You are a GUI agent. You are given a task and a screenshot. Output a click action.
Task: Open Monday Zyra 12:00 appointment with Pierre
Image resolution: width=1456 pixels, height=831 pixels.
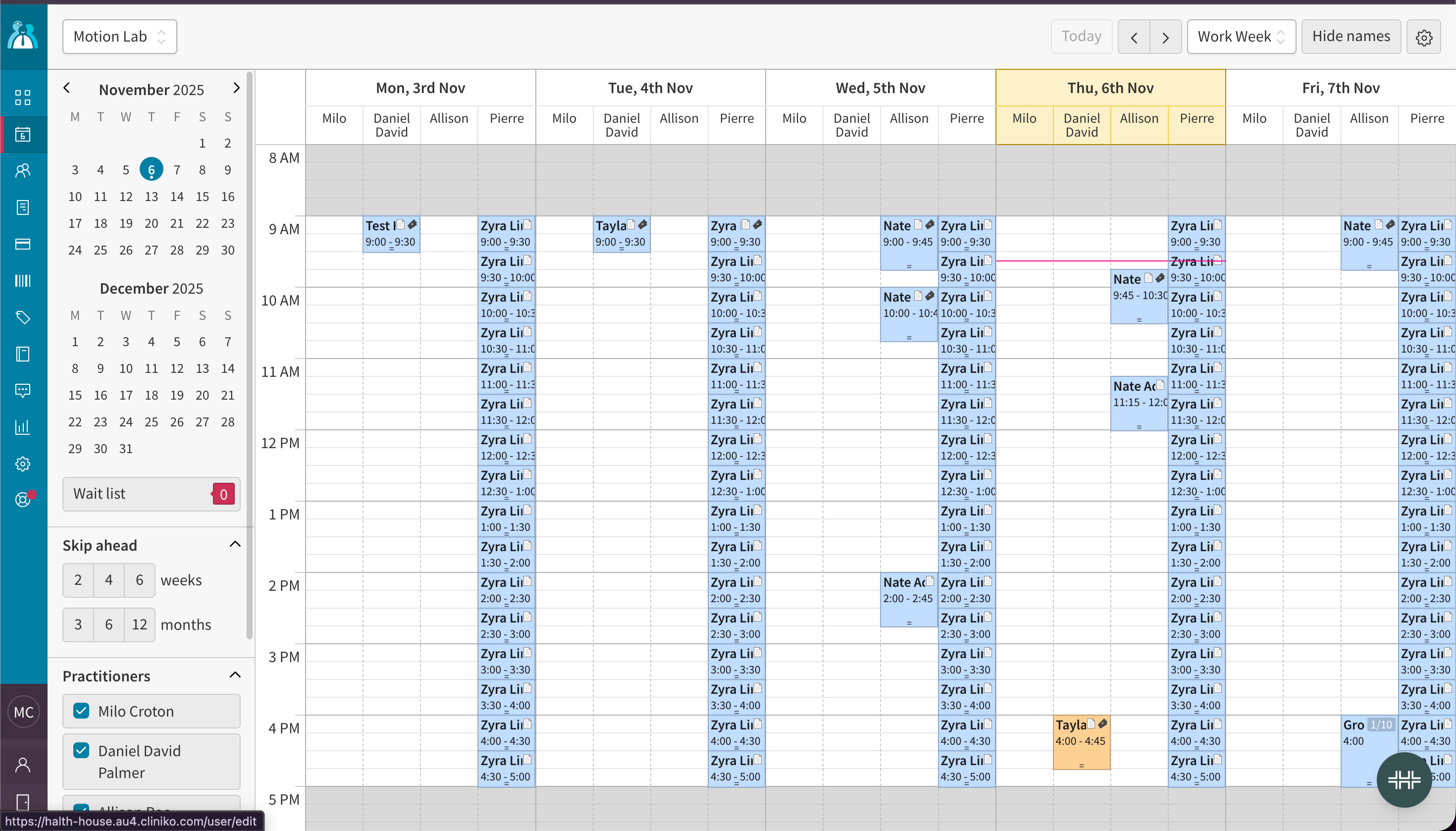pos(506,448)
